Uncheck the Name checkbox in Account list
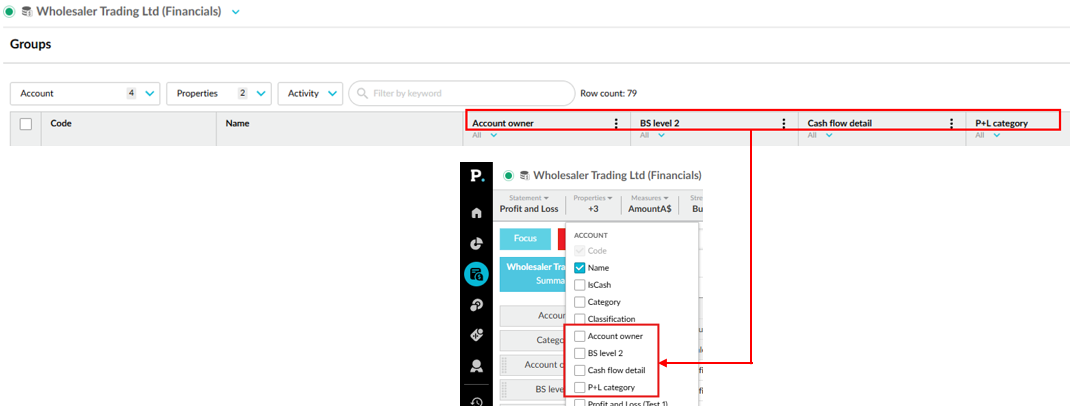The height and width of the screenshot is (406, 1070). [x=580, y=268]
